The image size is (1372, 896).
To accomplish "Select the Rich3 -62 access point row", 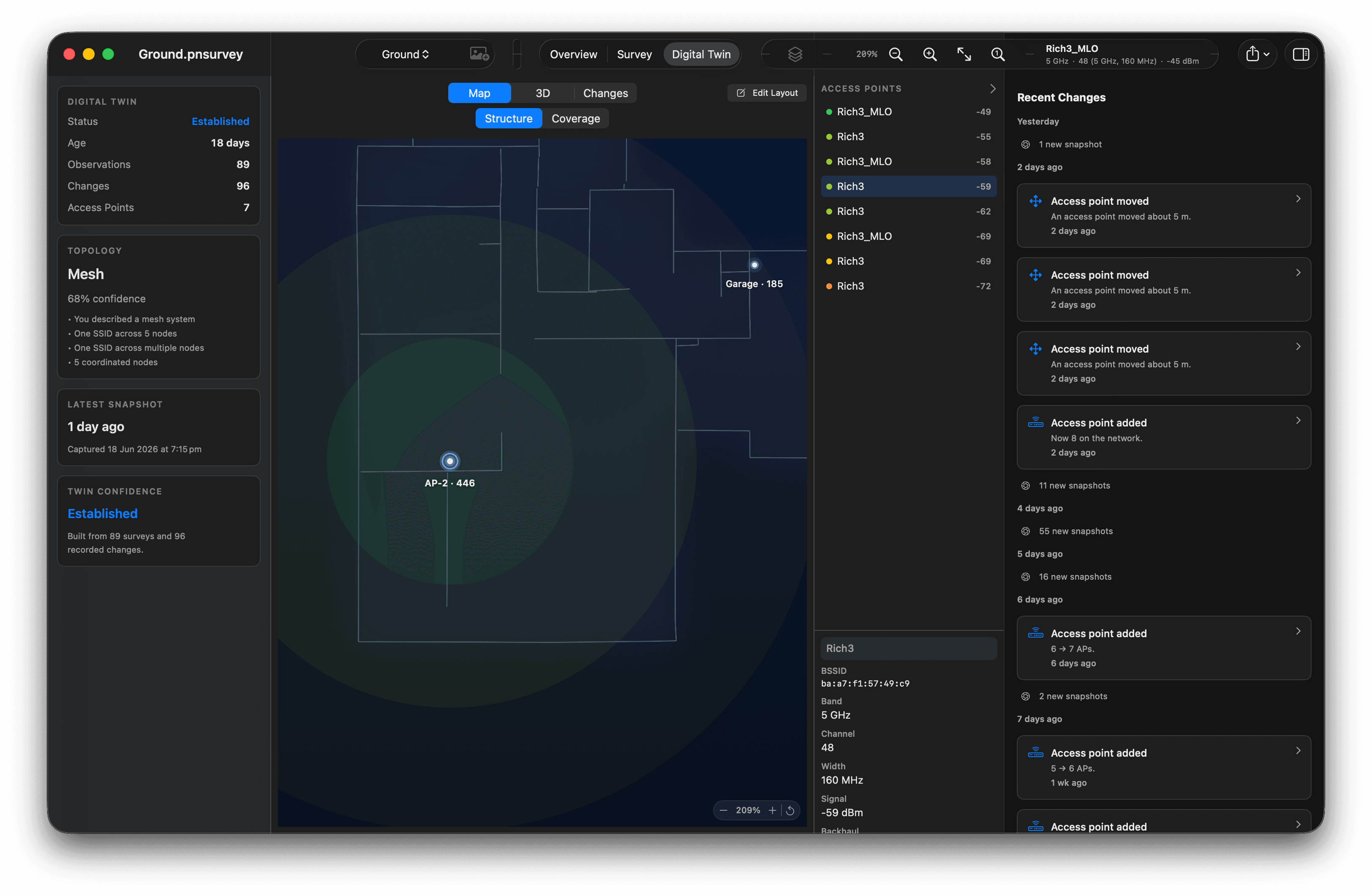I will (909, 212).
